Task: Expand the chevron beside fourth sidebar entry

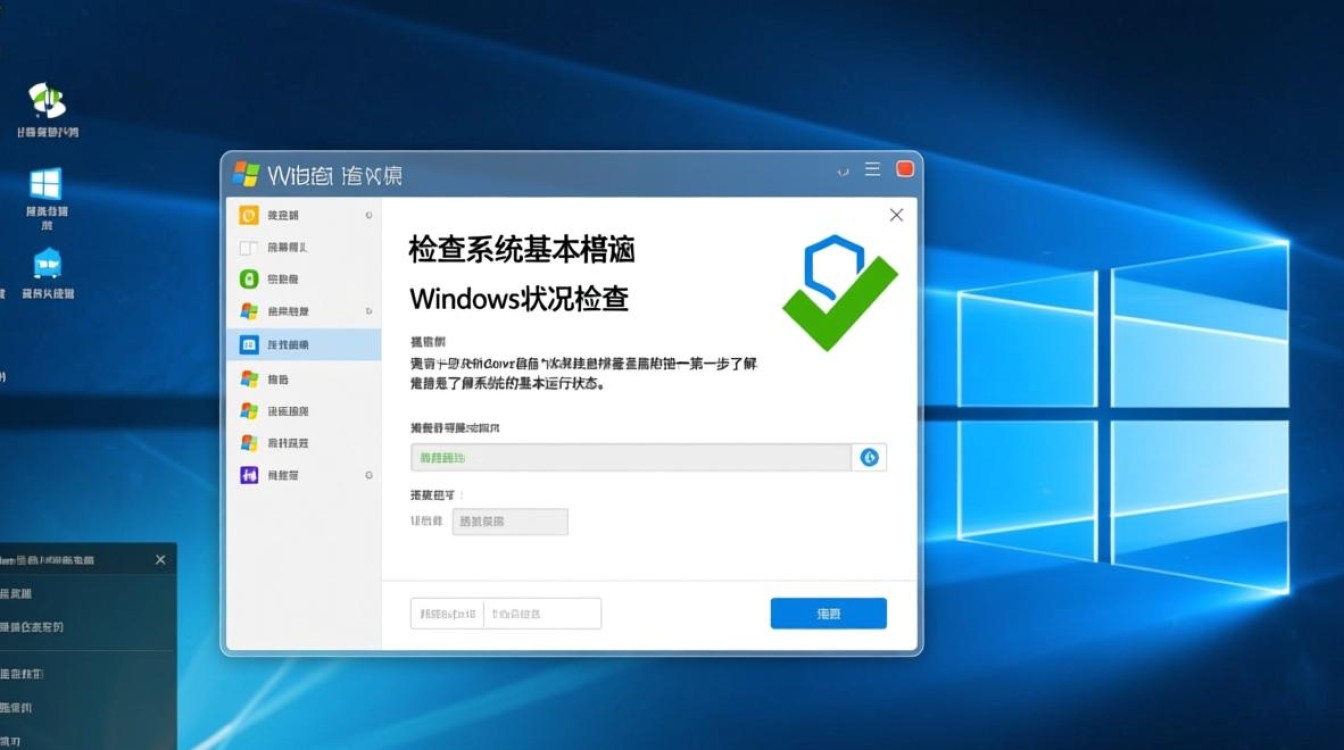Action: click(x=370, y=310)
